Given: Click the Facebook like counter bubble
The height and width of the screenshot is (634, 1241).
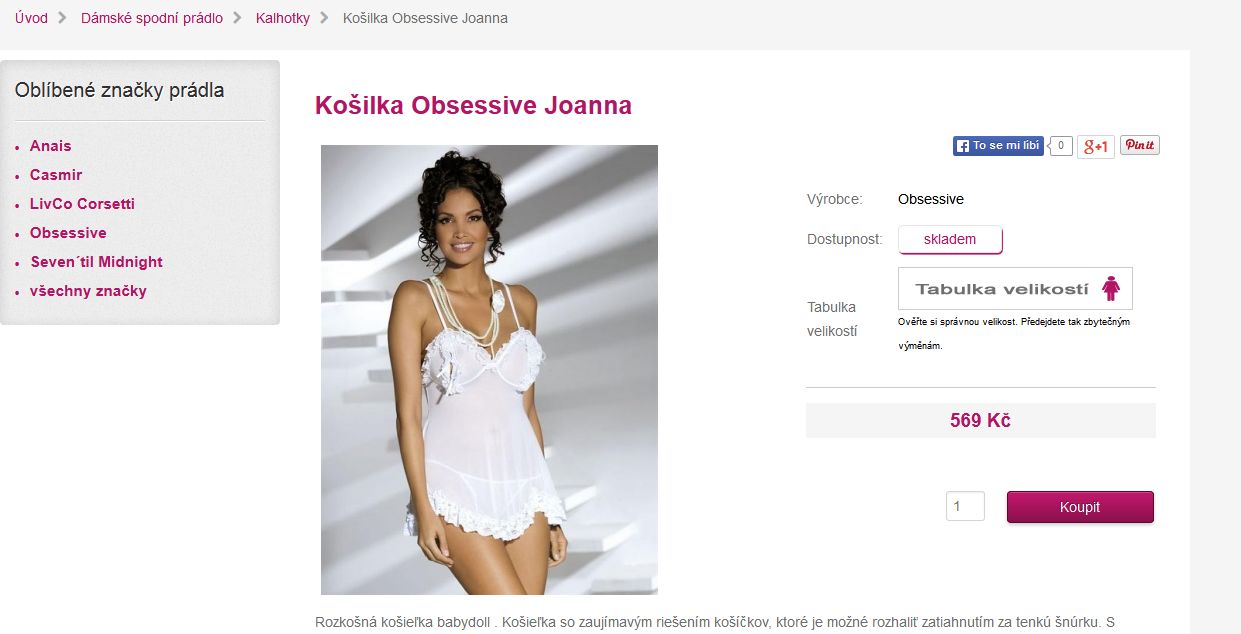Looking at the screenshot, I should 1061,146.
